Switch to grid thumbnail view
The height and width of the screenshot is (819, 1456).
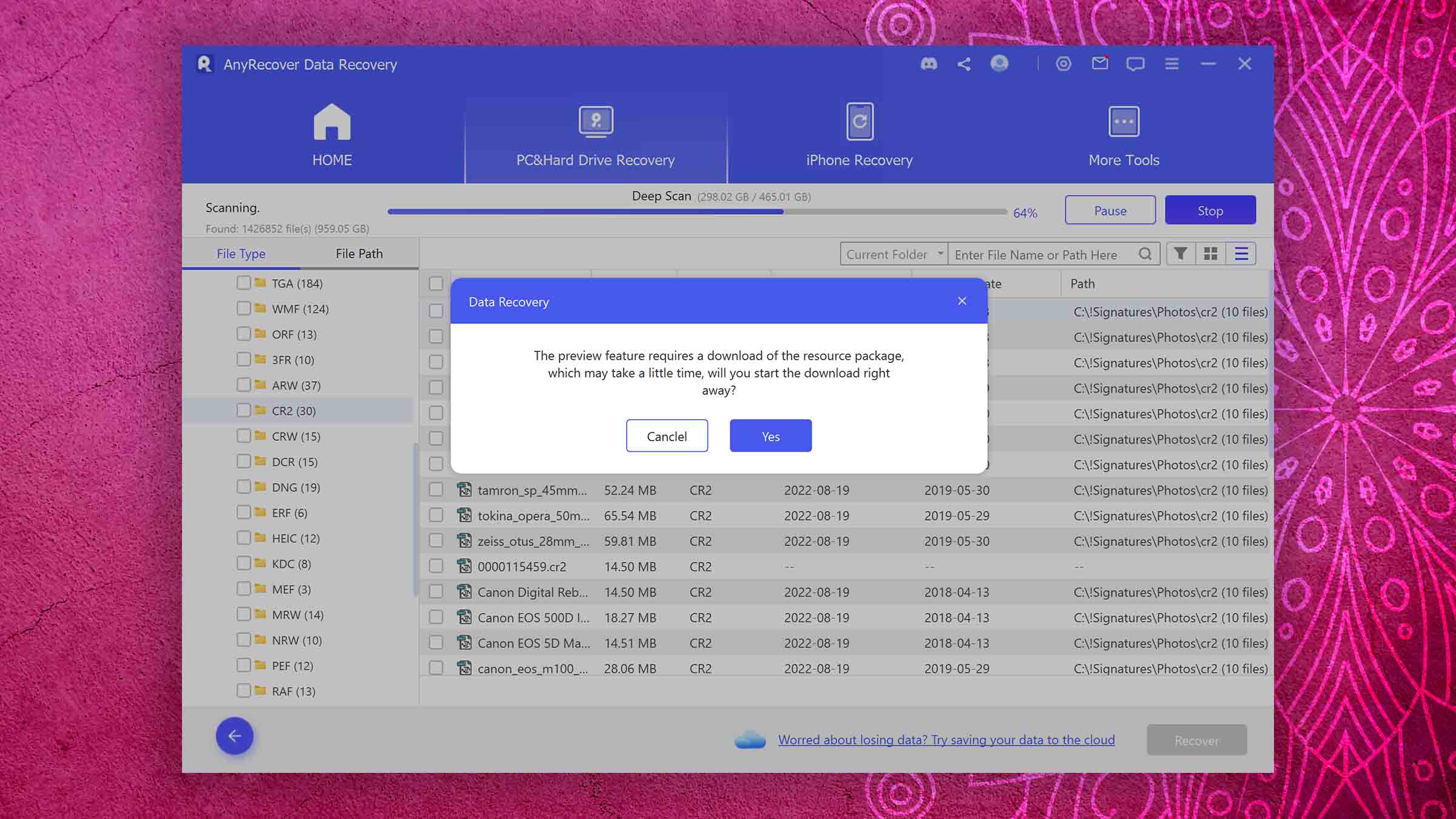coord(1211,254)
